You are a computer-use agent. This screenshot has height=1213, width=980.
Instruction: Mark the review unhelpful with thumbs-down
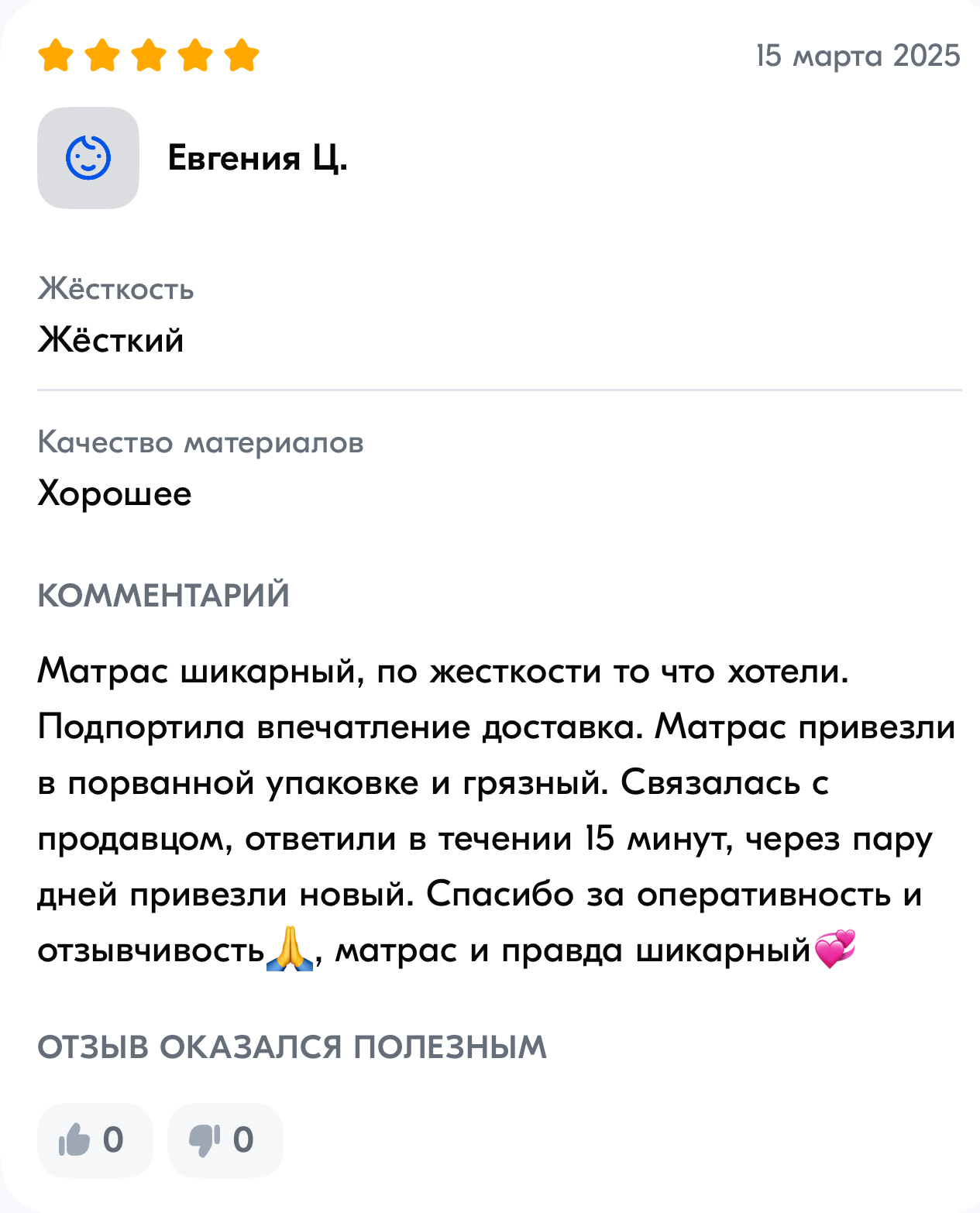pyautogui.click(x=225, y=1140)
